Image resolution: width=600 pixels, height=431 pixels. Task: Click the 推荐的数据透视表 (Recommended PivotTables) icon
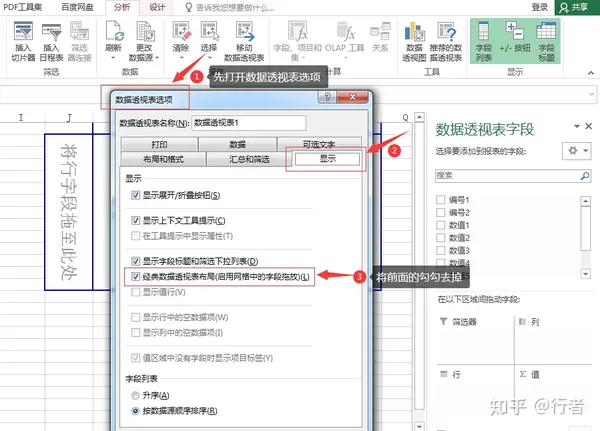click(x=447, y=31)
